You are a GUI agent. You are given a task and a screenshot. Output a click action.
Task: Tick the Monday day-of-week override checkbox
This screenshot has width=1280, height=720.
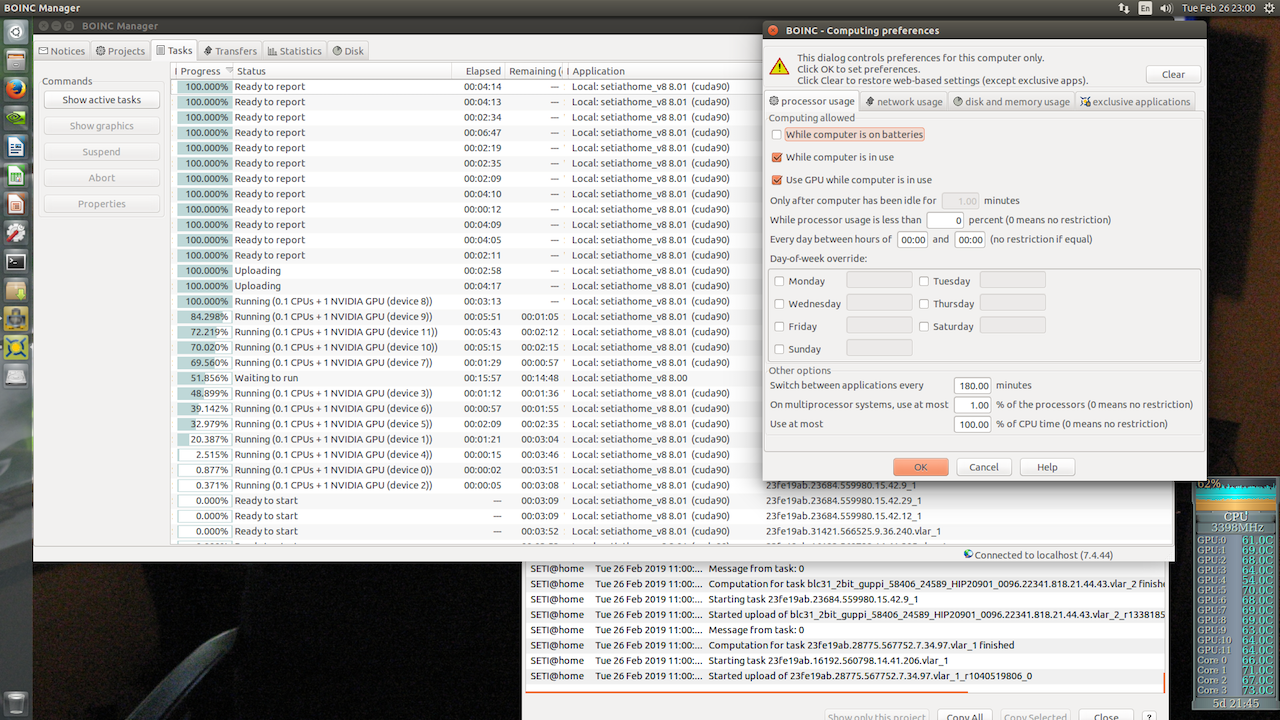pyautogui.click(x=780, y=282)
